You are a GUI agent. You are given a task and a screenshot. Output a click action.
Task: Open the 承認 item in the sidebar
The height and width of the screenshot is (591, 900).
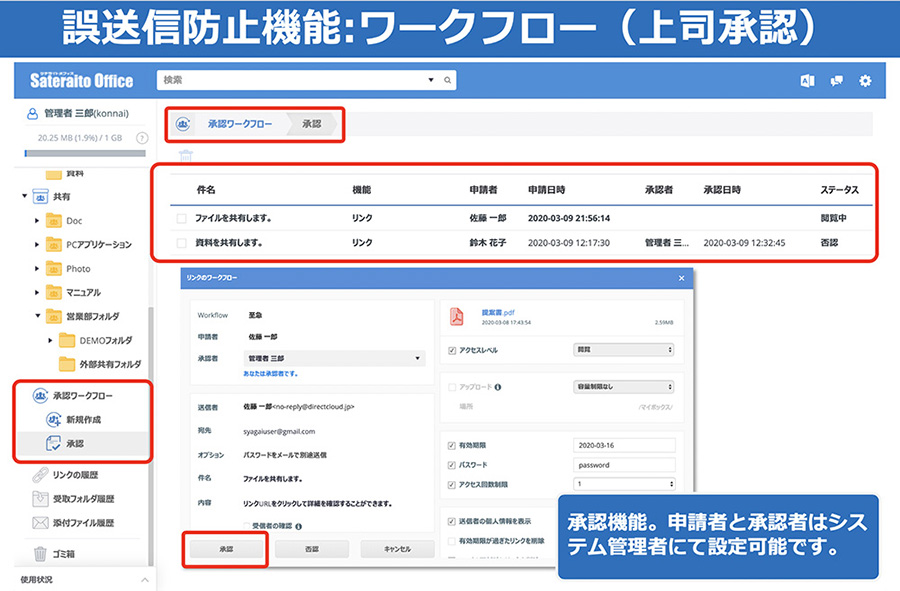(x=75, y=444)
